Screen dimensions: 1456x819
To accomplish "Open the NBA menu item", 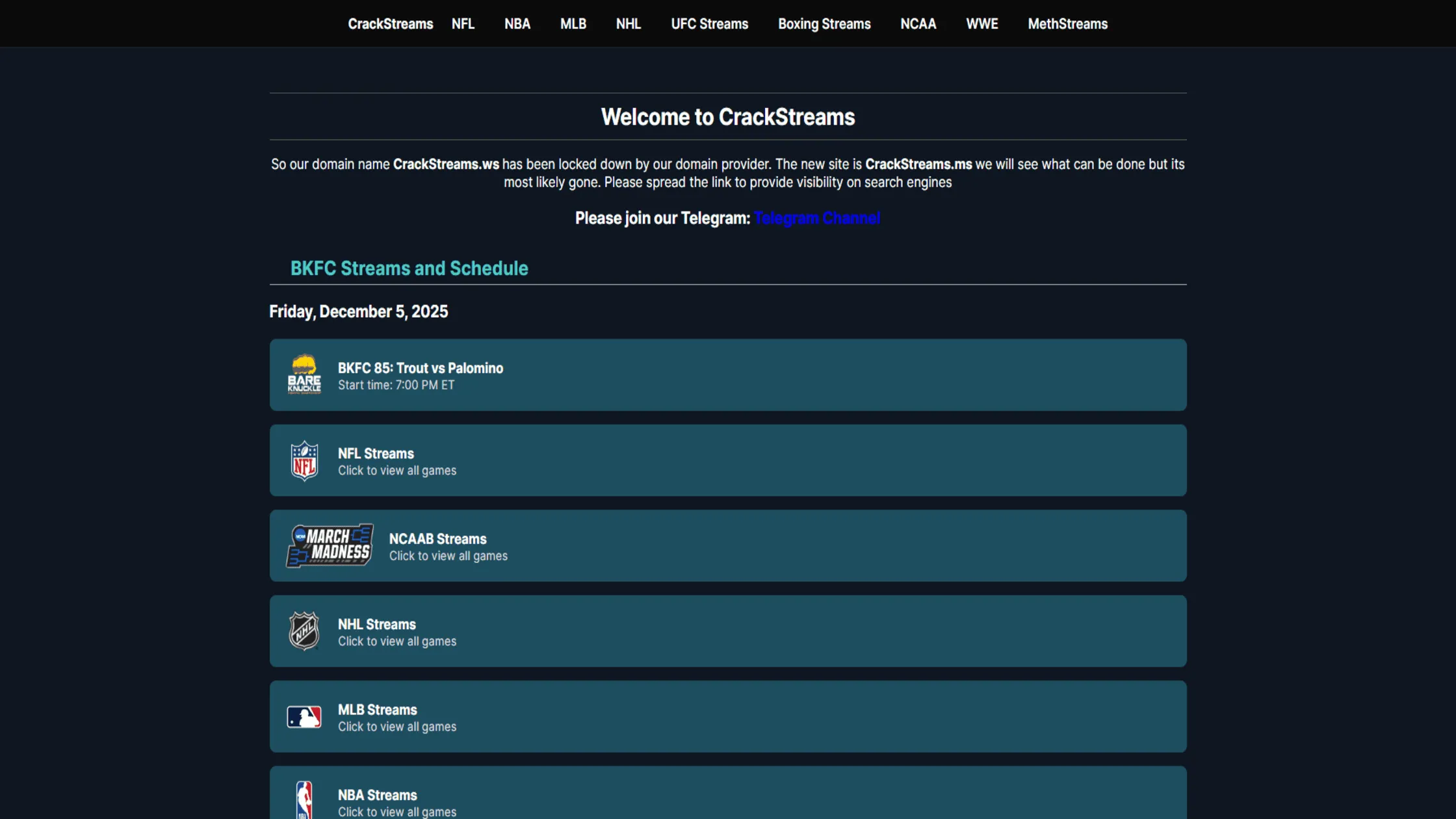I will coord(517,23).
